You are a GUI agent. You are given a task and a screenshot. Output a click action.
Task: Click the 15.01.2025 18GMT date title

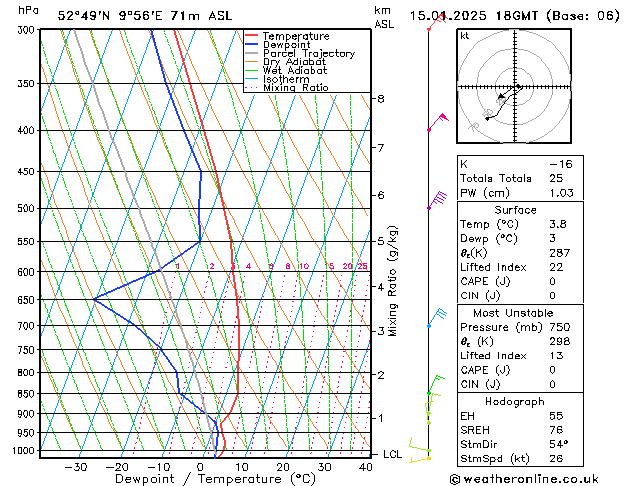click(473, 16)
